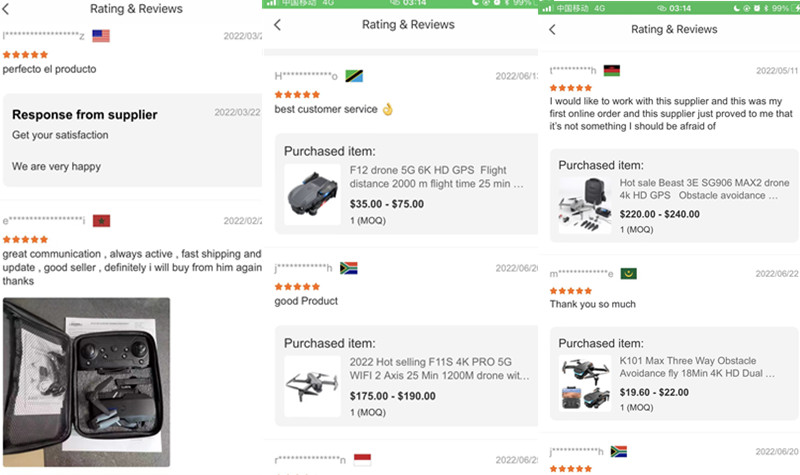Enlarge the review photo of the drone case
The image size is (800, 475).
[86, 382]
